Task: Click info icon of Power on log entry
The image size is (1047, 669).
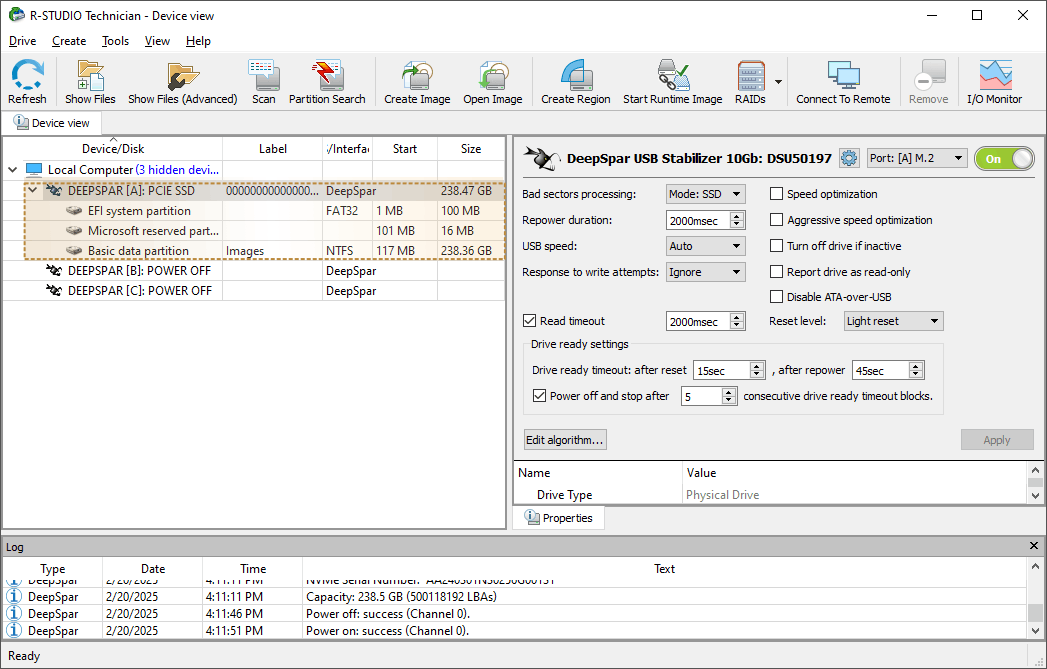Action: 14,630
